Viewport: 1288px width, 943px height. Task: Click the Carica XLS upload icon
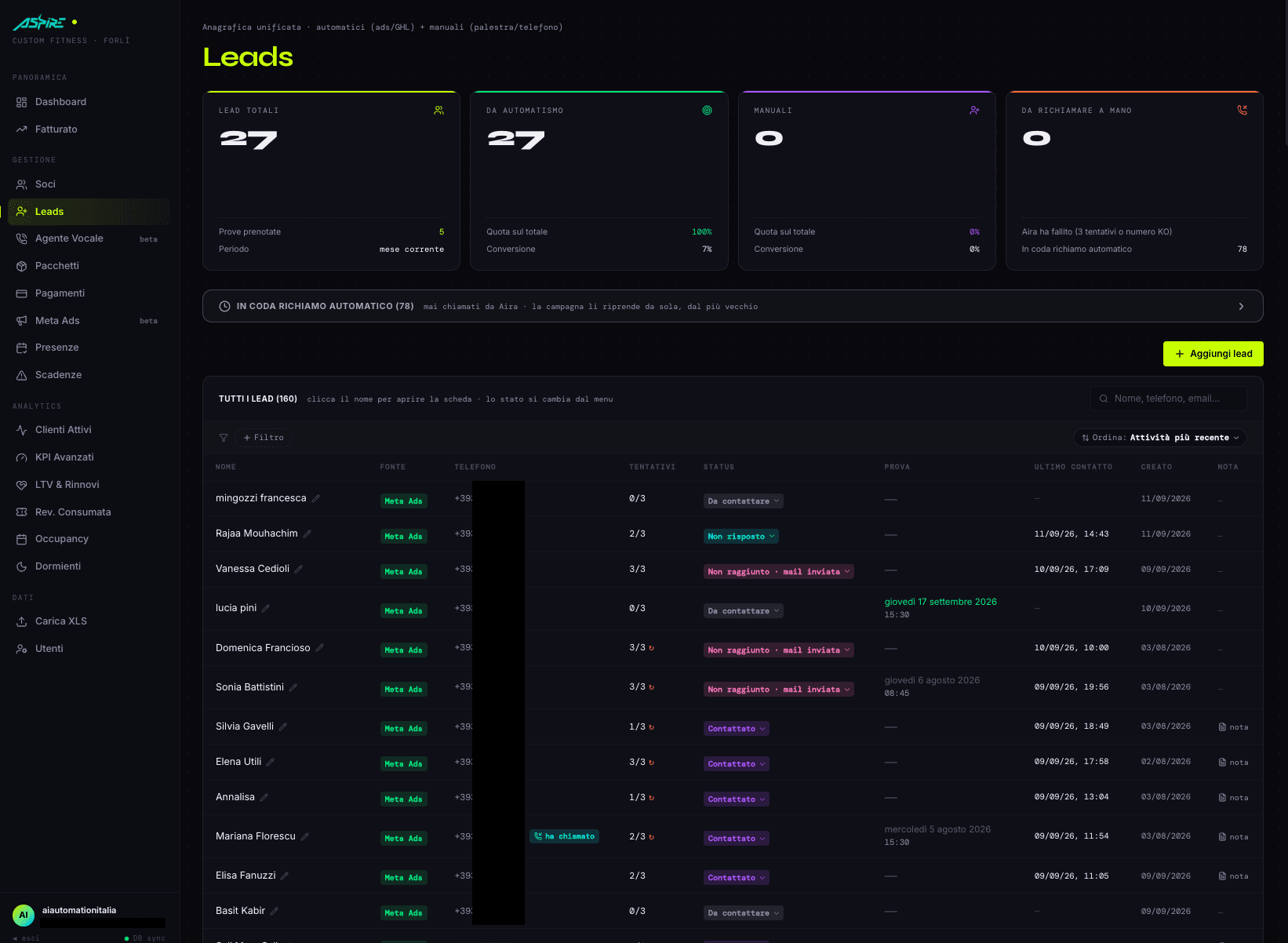tap(22, 621)
